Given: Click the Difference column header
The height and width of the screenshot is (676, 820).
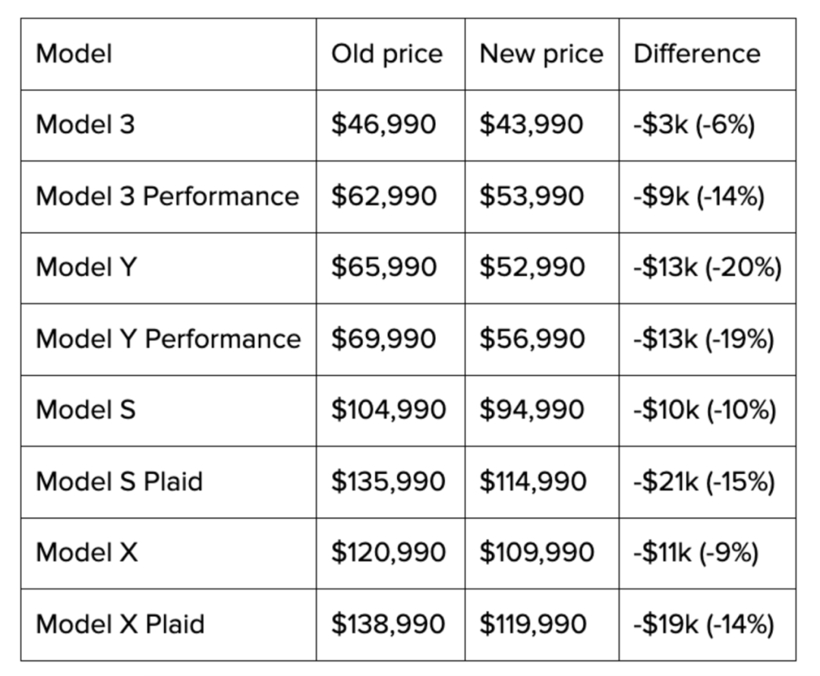Looking at the screenshot, I should coord(697,53).
